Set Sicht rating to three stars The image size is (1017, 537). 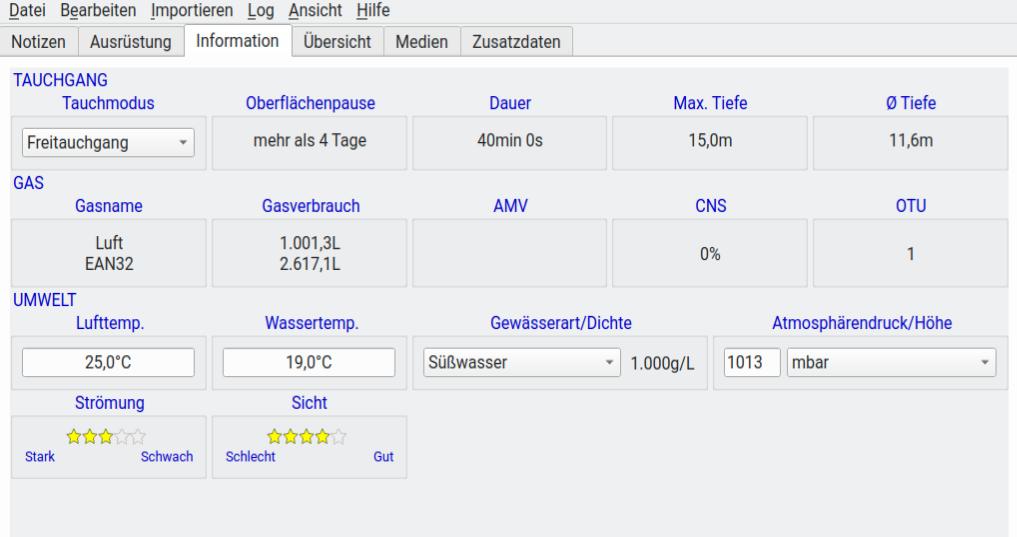coord(307,436)
